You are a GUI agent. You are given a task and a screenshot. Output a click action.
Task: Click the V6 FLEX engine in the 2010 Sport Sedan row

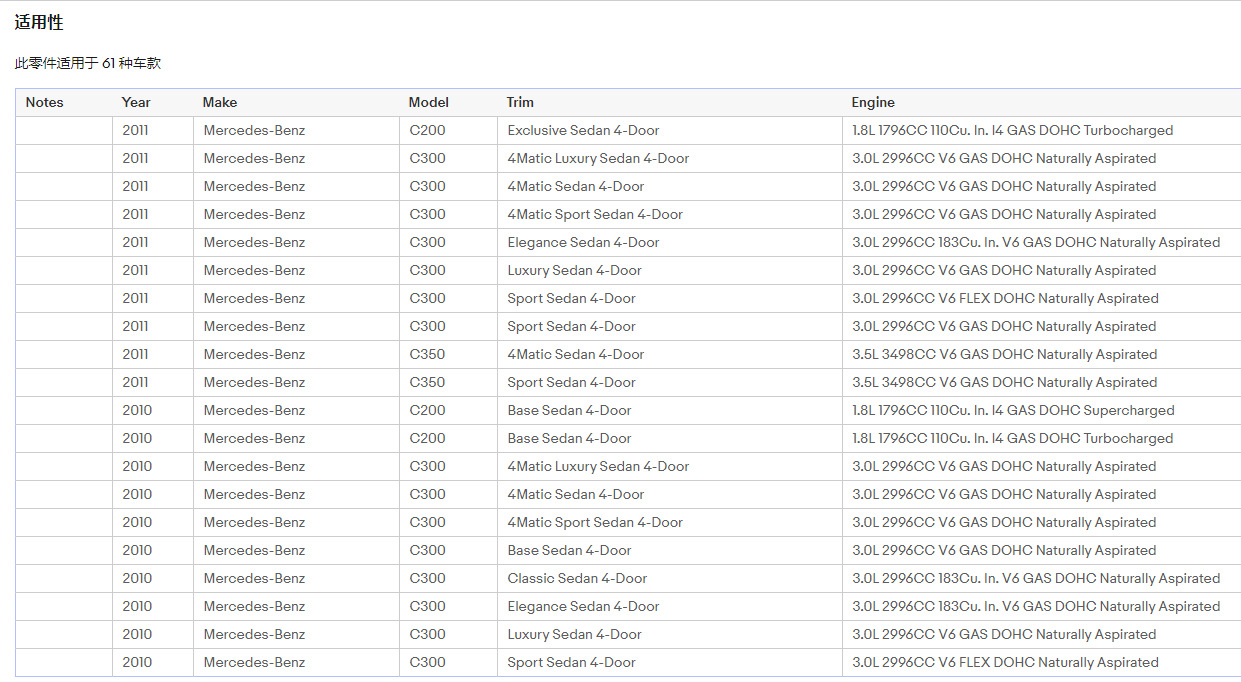tap(1005, 662)
